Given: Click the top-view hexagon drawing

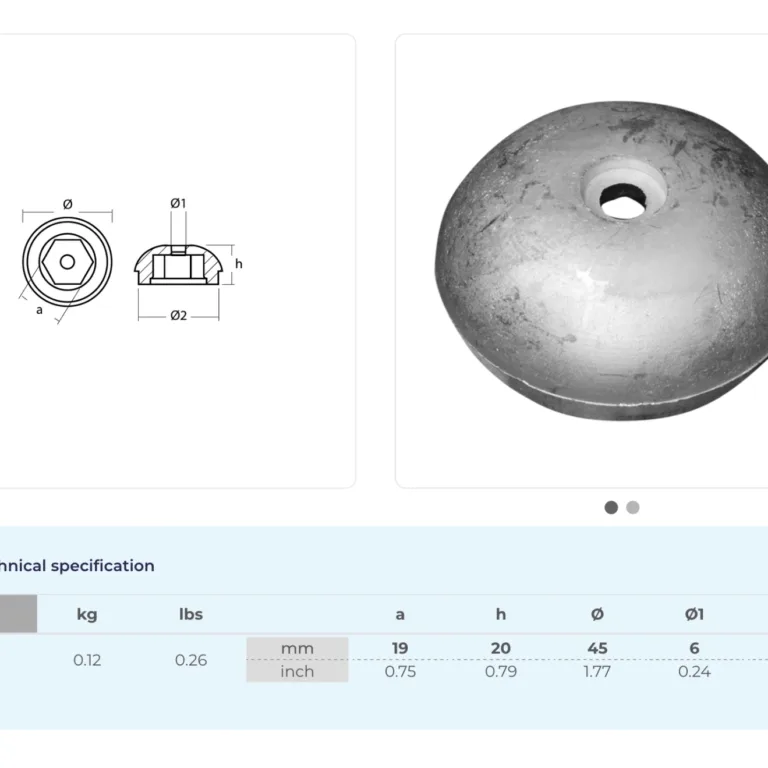Looking at the screenshot, I should [67, 262].
